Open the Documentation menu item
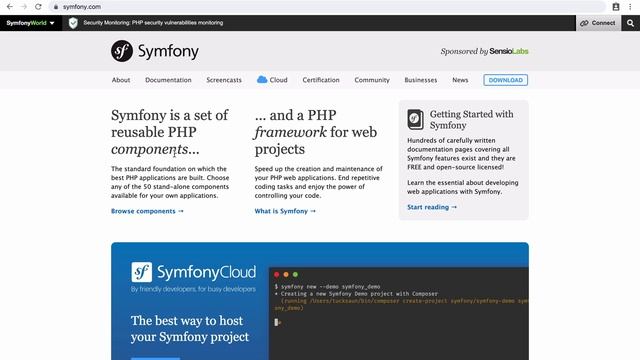 [x=168, y=80]
